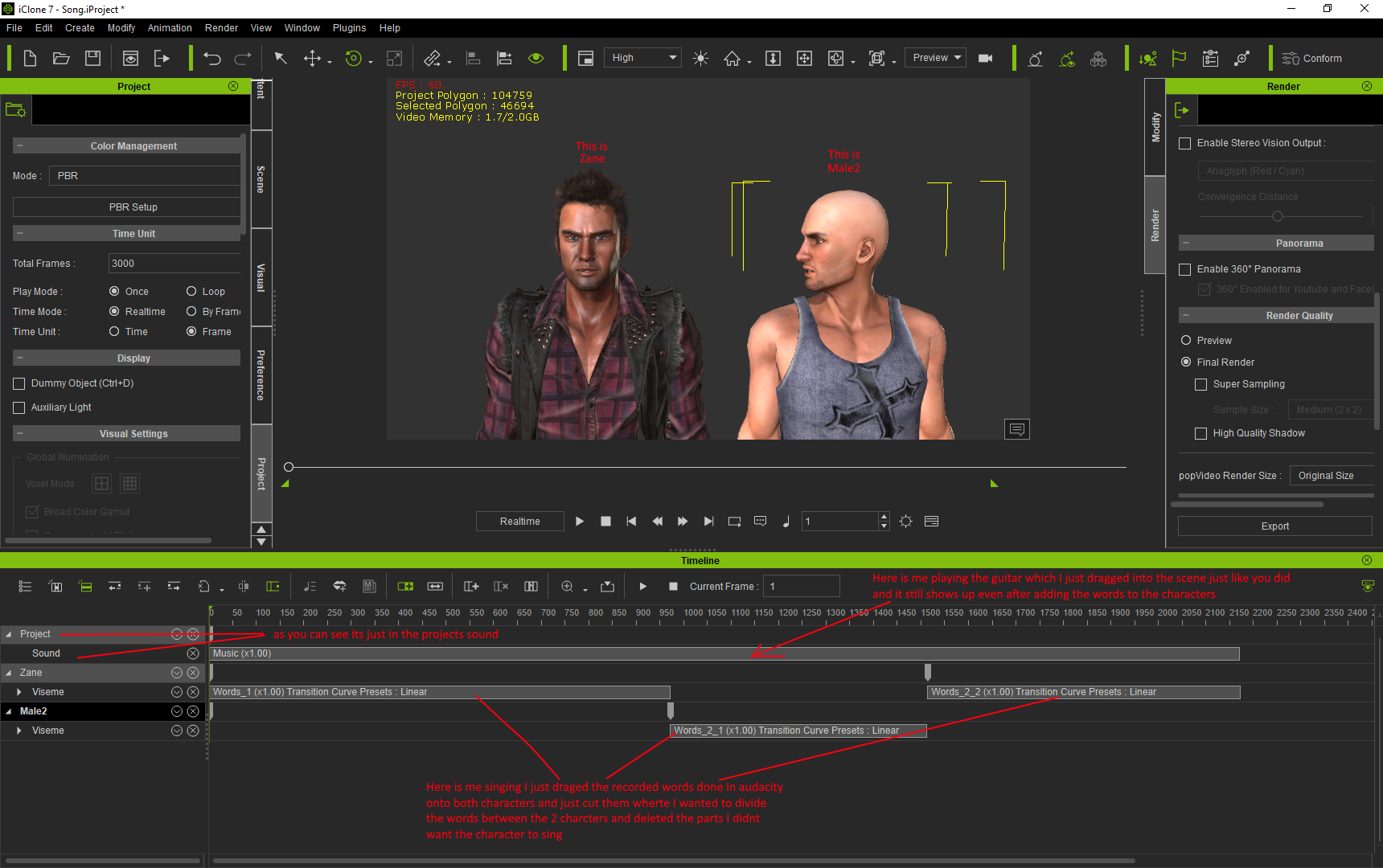Click the timeline Stop icon
This screenshot has width=1383, height=868.
point(673,587)
